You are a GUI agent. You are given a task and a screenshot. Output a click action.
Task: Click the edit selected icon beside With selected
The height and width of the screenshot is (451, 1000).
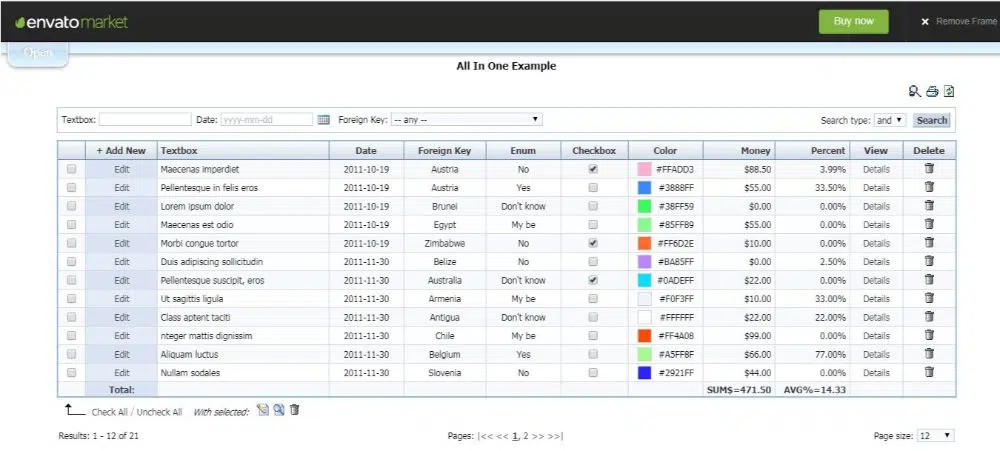point(262,410)
